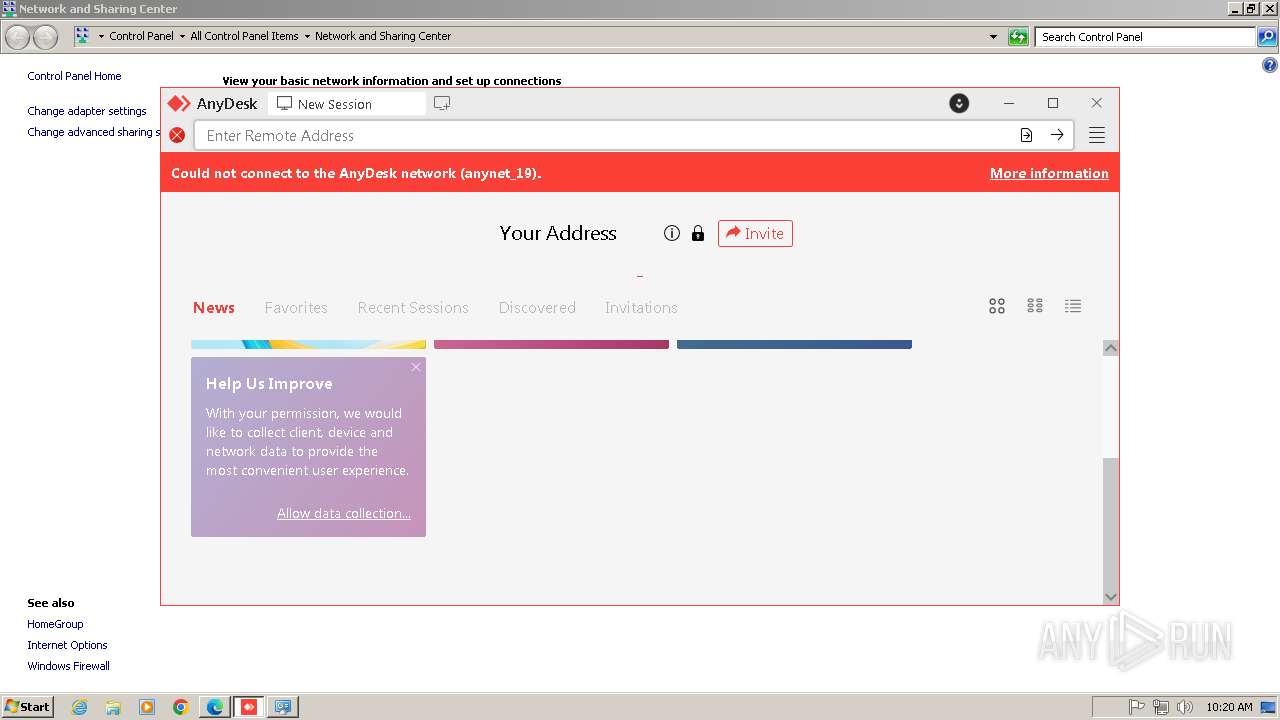Switch to large tiles view
Screen dimensions: 1280x720
[997, 306]
